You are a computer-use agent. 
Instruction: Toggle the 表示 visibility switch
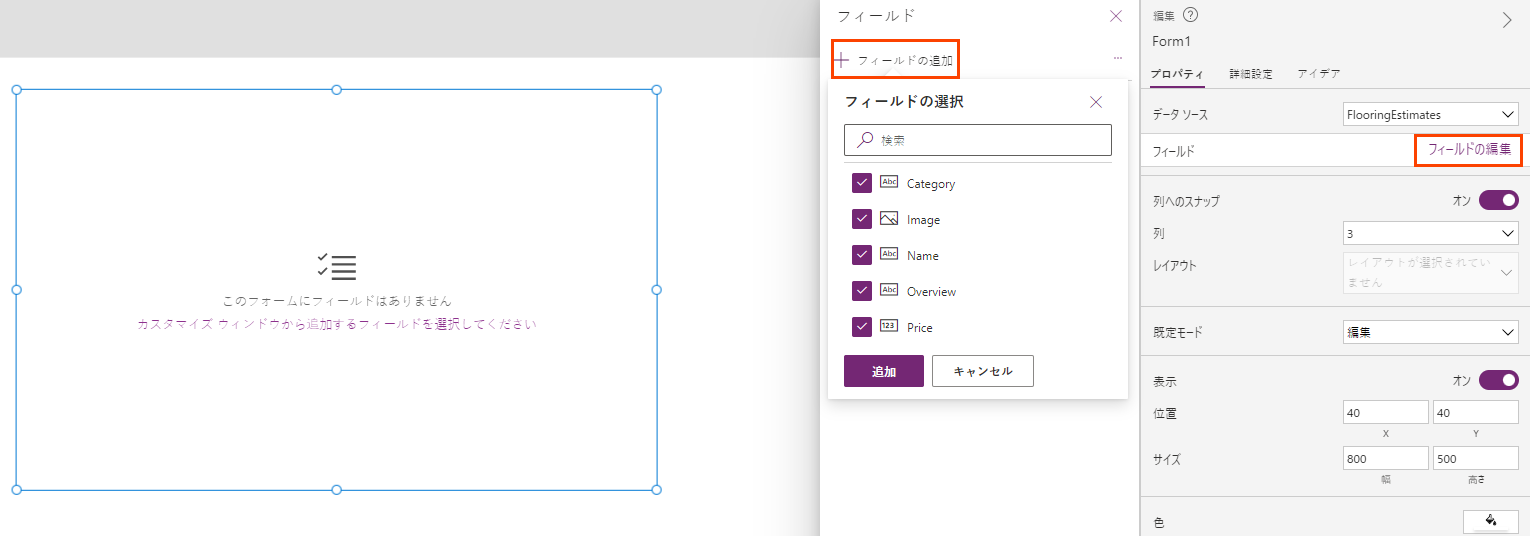[1498, 380]
